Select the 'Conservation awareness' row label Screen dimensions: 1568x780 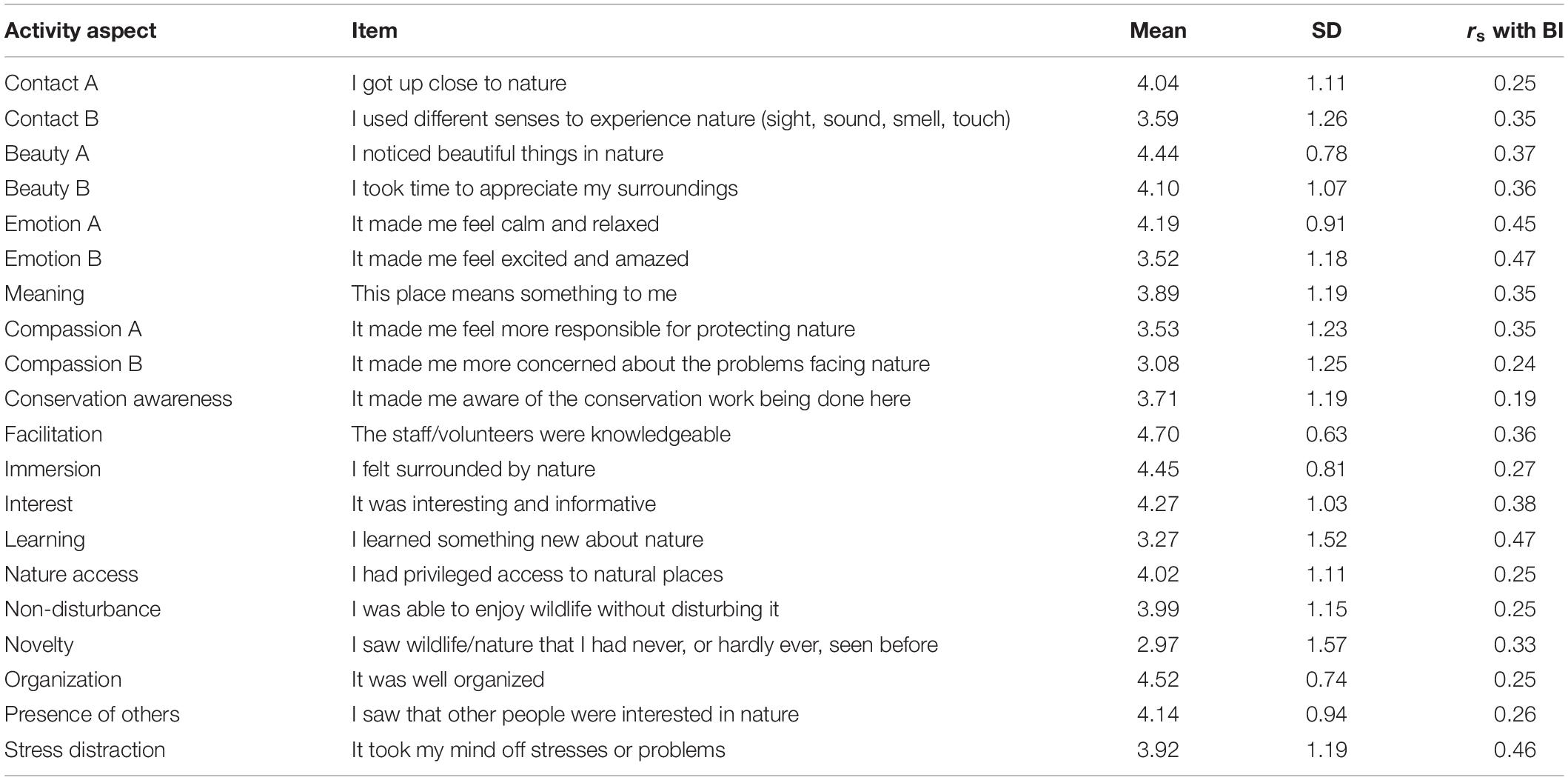tap(118, 399)
